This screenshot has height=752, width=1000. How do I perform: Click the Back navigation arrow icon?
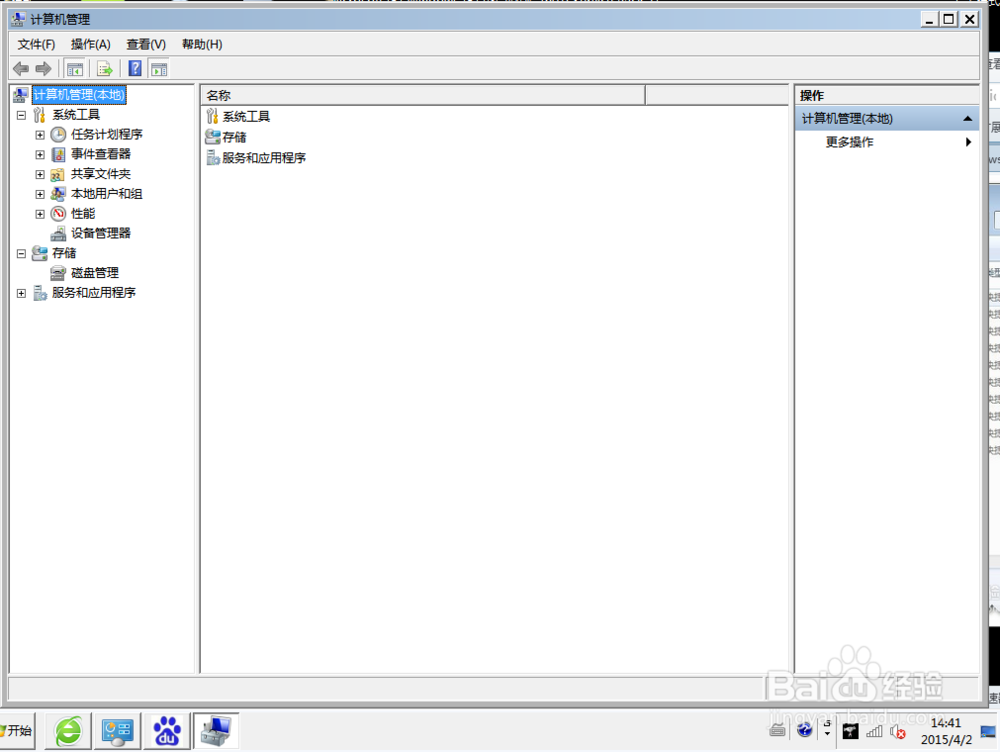coord(22,68)
